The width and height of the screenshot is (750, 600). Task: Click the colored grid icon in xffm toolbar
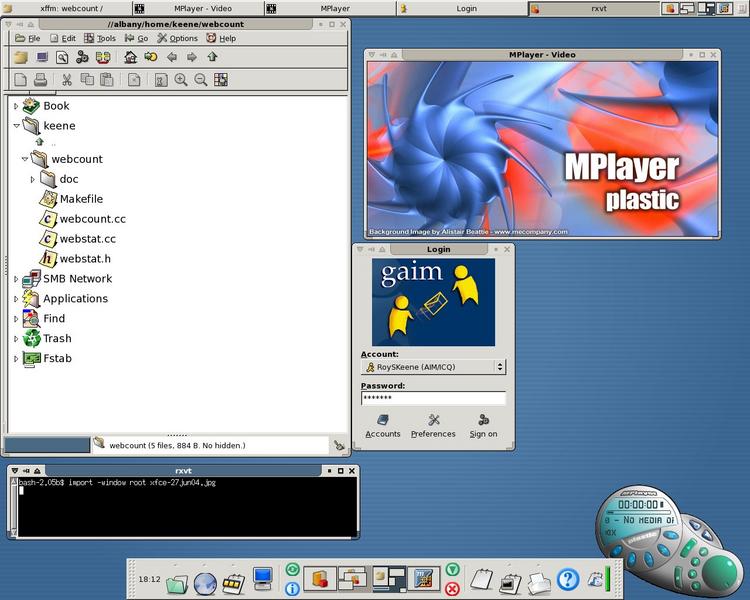tap(221, 80)
